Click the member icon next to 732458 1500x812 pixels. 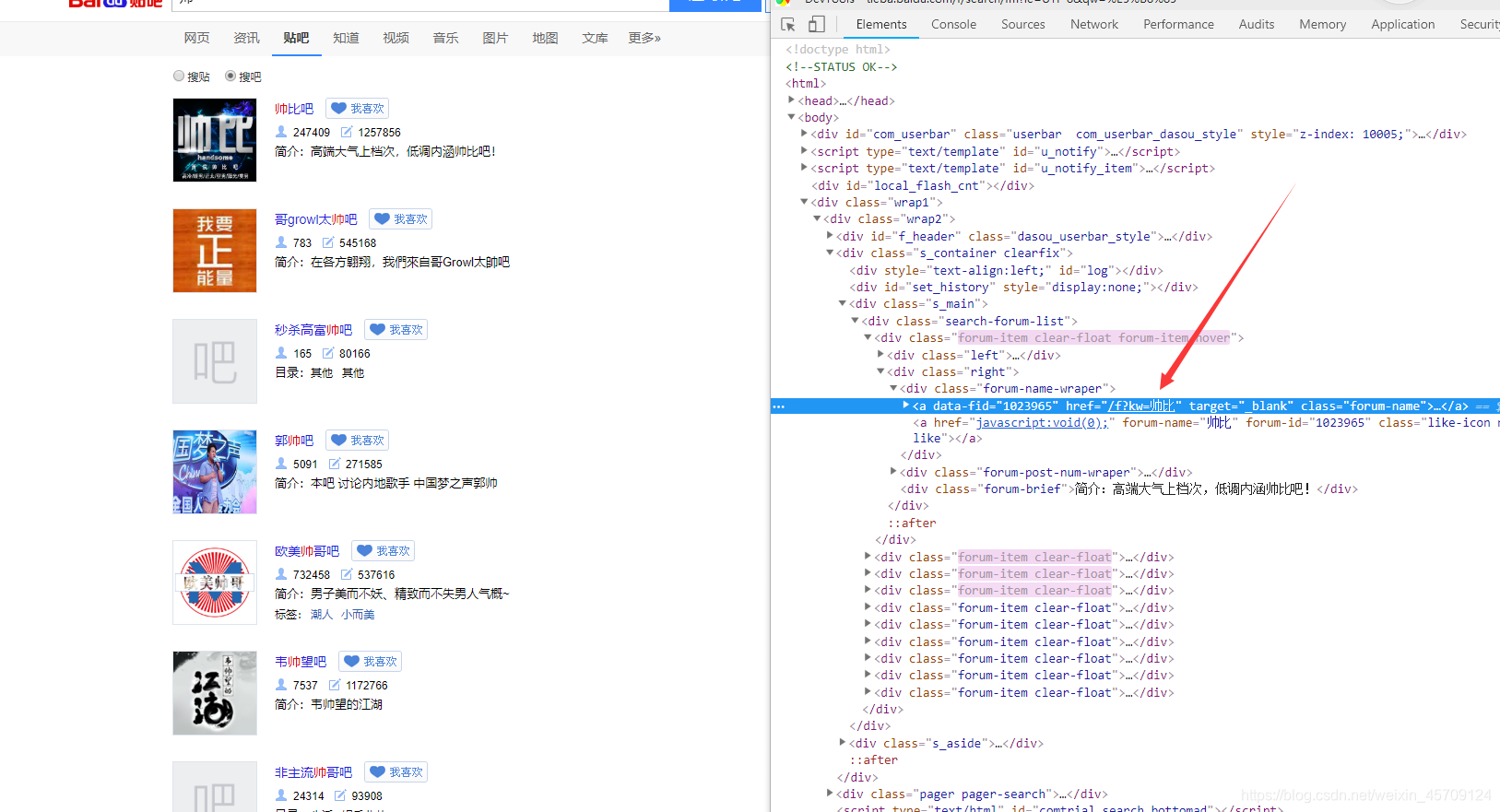(281, 574)
